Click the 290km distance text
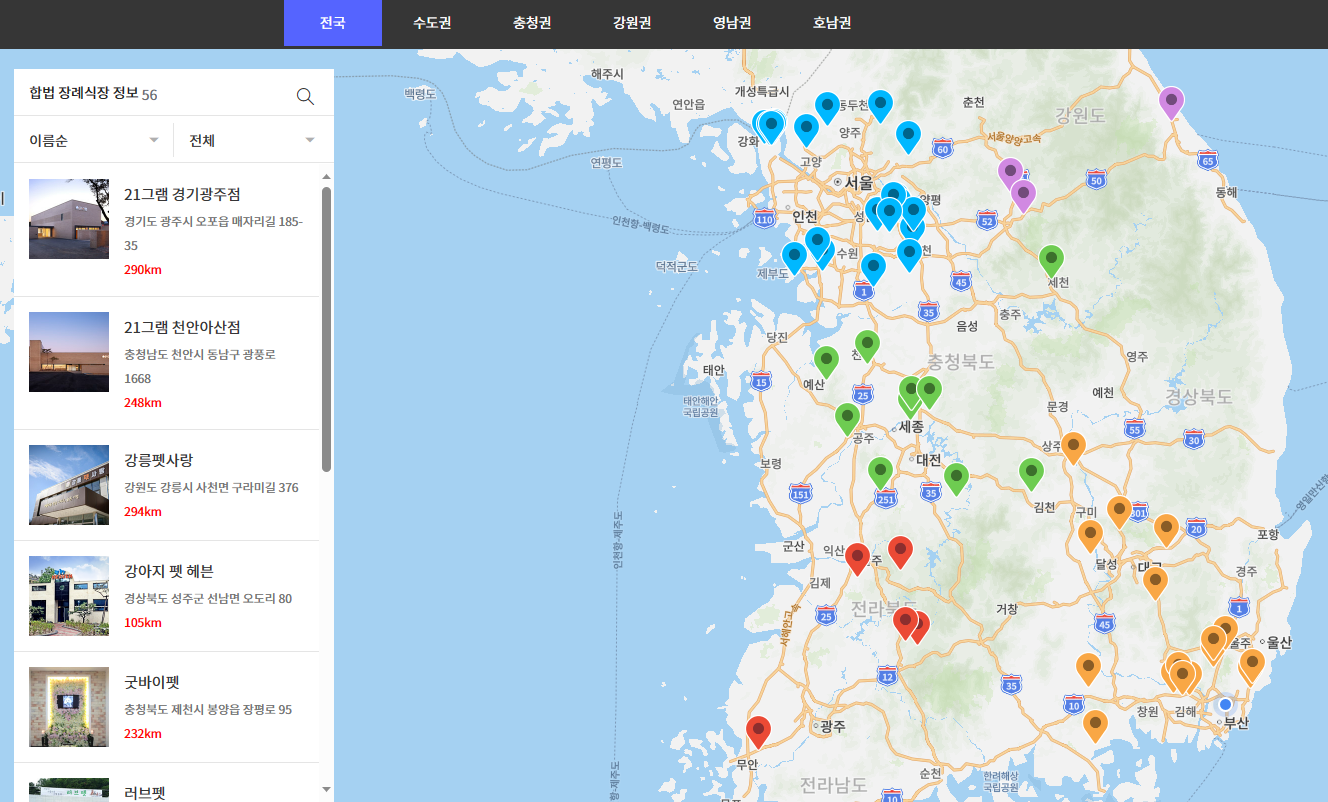Image resolution: width=1328 pixels, height=802 pixels. point(143,270)
